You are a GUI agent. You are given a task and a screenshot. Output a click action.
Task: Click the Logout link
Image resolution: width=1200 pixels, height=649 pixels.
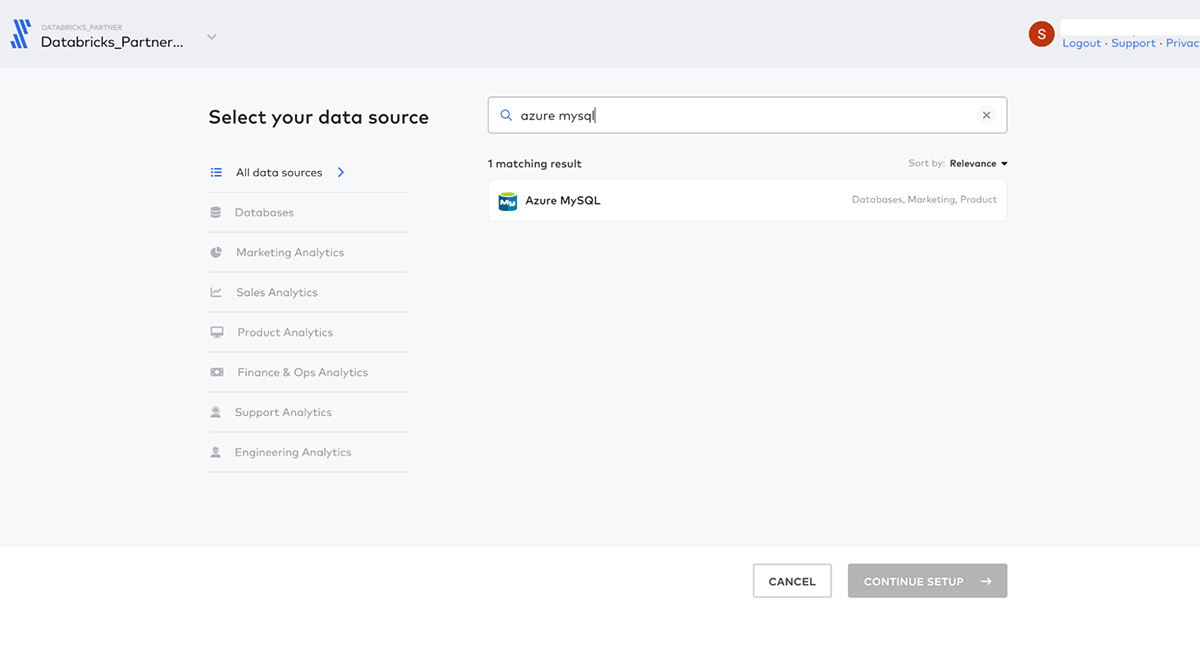pos(1081,44)
